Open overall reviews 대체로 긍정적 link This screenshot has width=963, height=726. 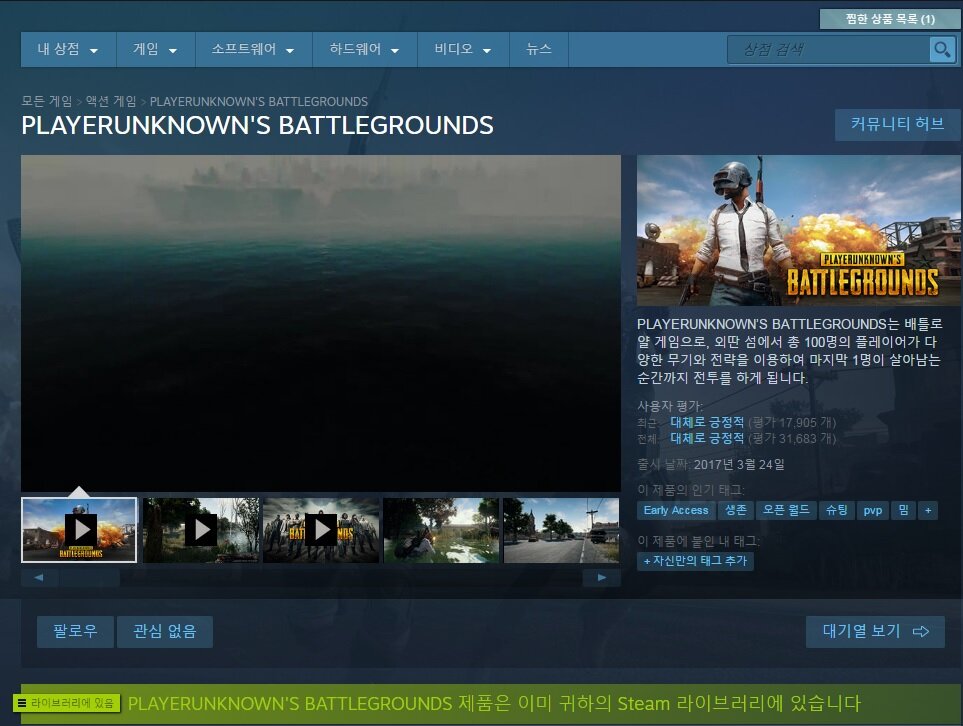tap(707, 439)
